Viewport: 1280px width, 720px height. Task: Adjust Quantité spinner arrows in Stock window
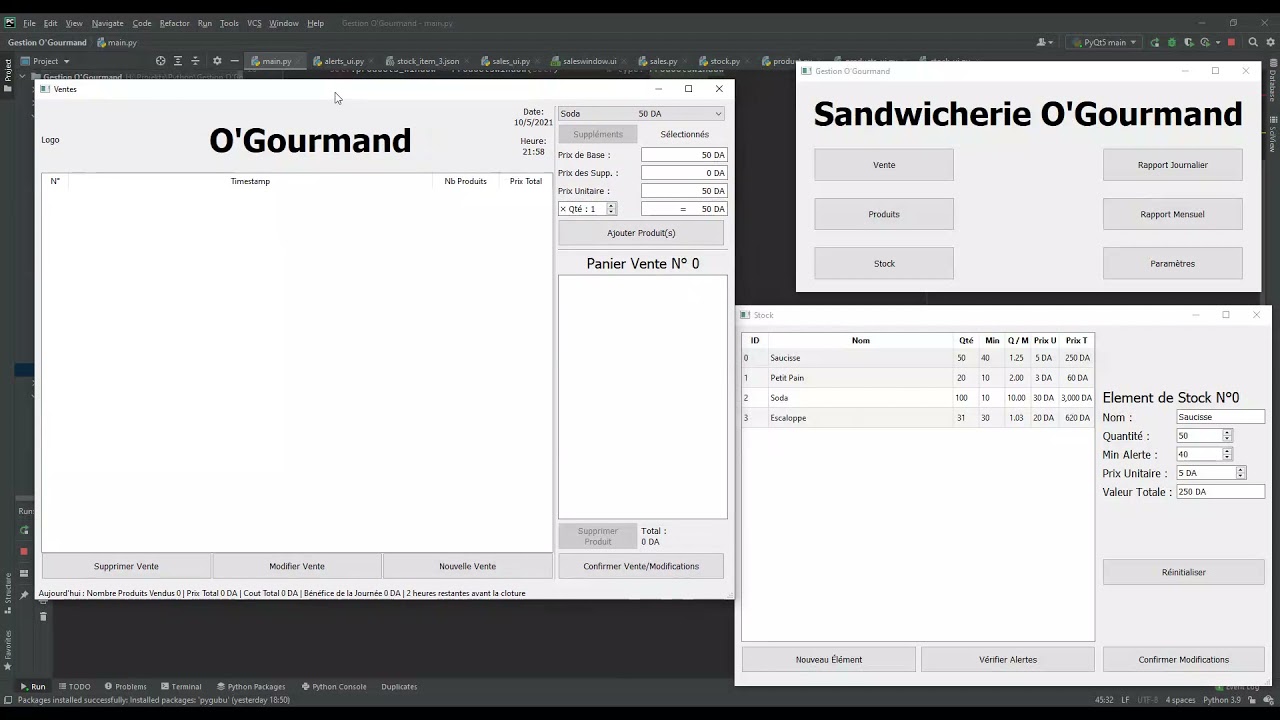1227,436
